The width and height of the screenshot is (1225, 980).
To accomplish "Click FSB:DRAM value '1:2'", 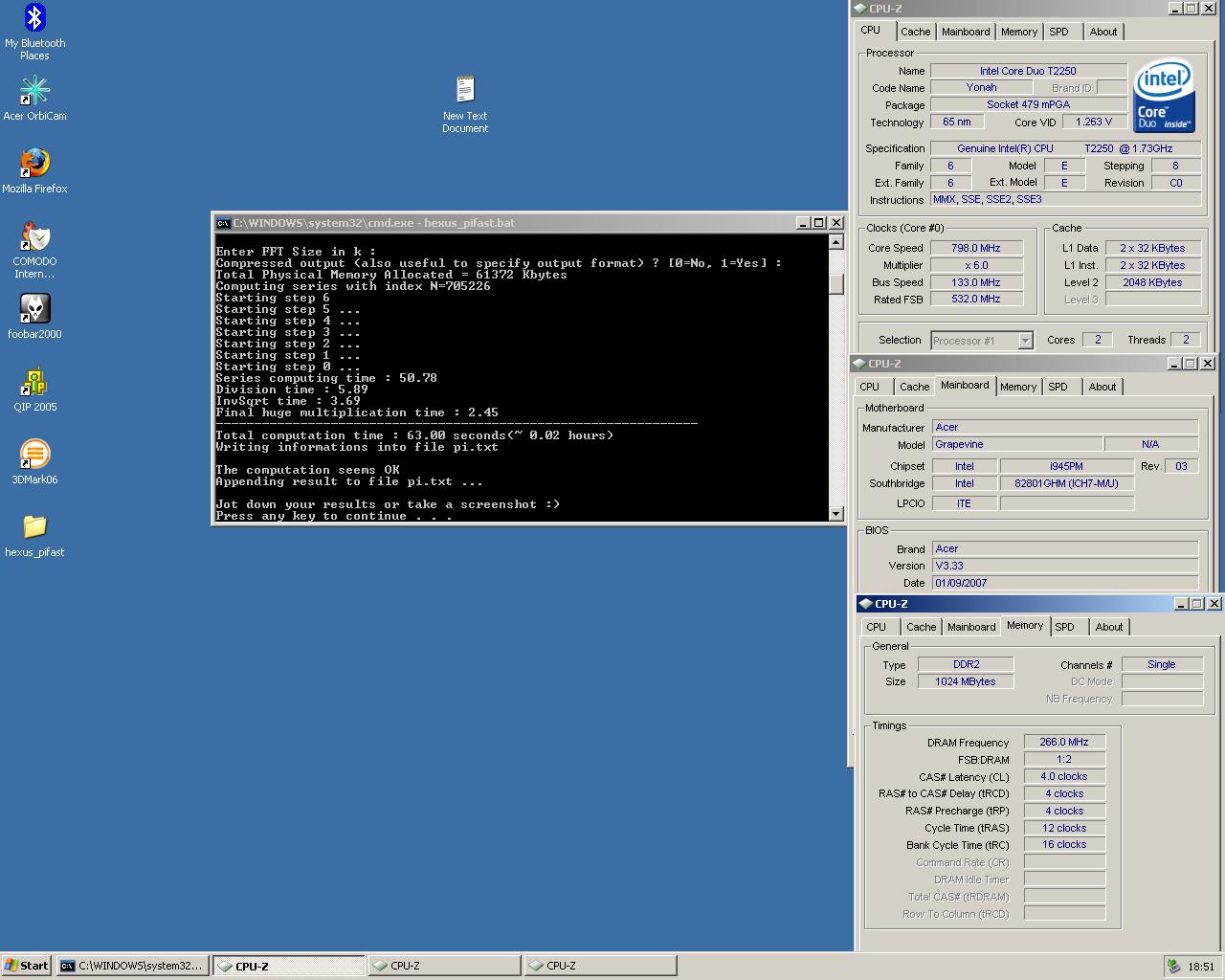I will click(1064, 759).
